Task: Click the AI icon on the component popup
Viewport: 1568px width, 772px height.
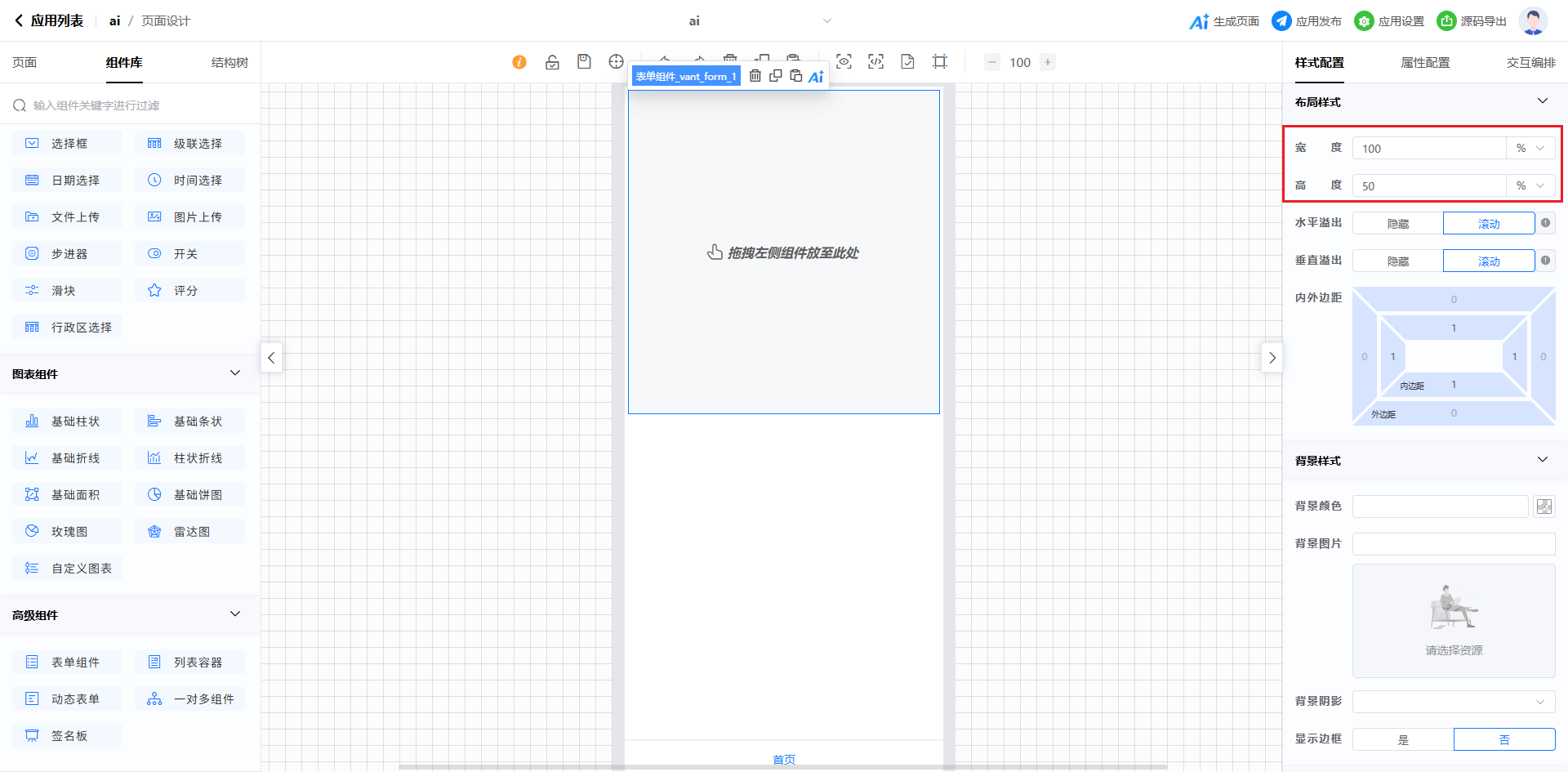Action: pos(816,77)
